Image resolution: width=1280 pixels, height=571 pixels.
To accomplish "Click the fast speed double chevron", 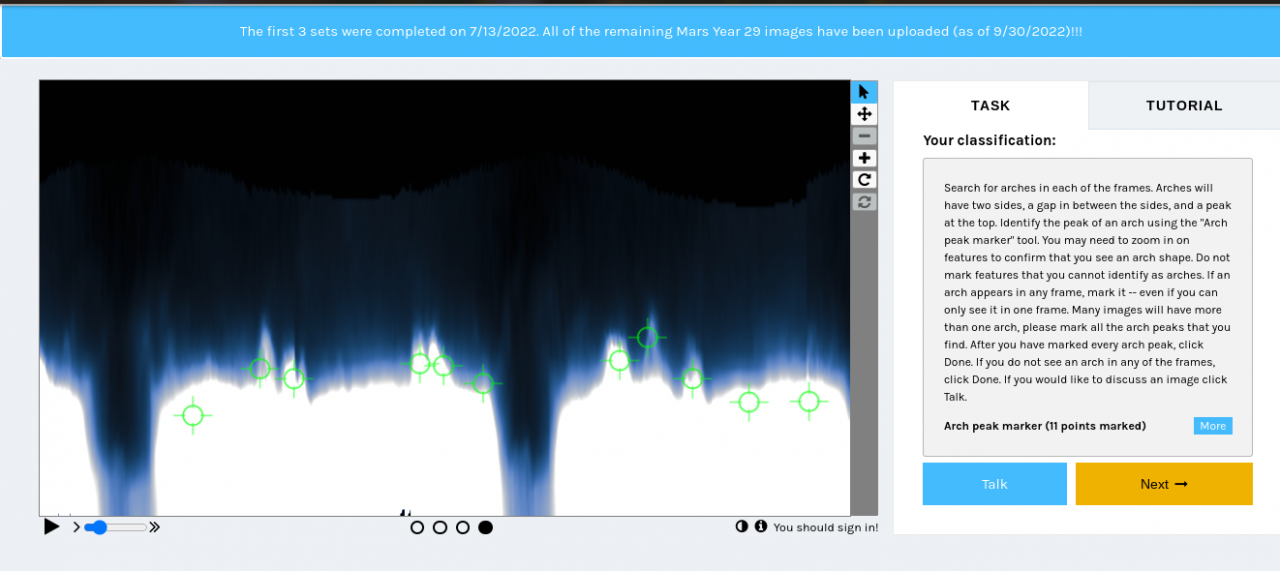I will pyautogui.click(x=154, y=527).
